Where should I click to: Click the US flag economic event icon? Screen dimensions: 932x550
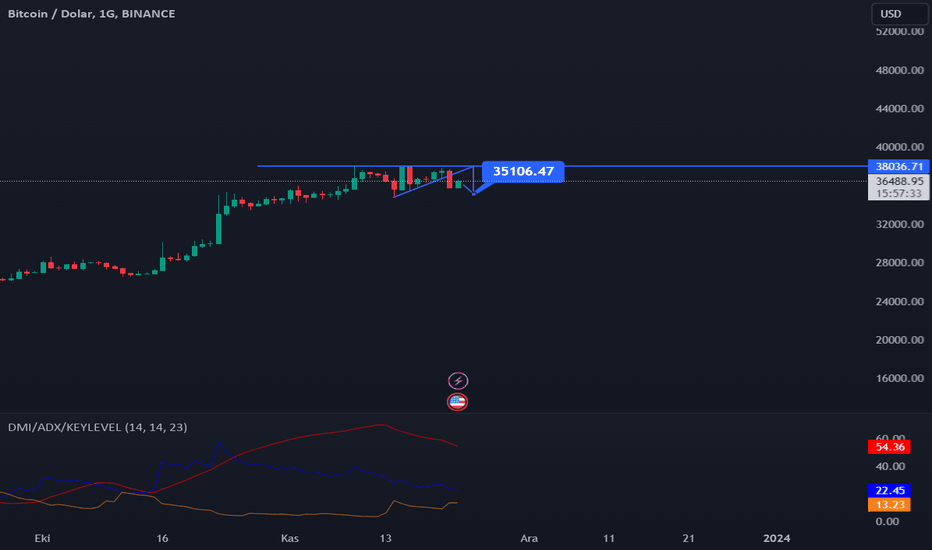coord(457,402)
